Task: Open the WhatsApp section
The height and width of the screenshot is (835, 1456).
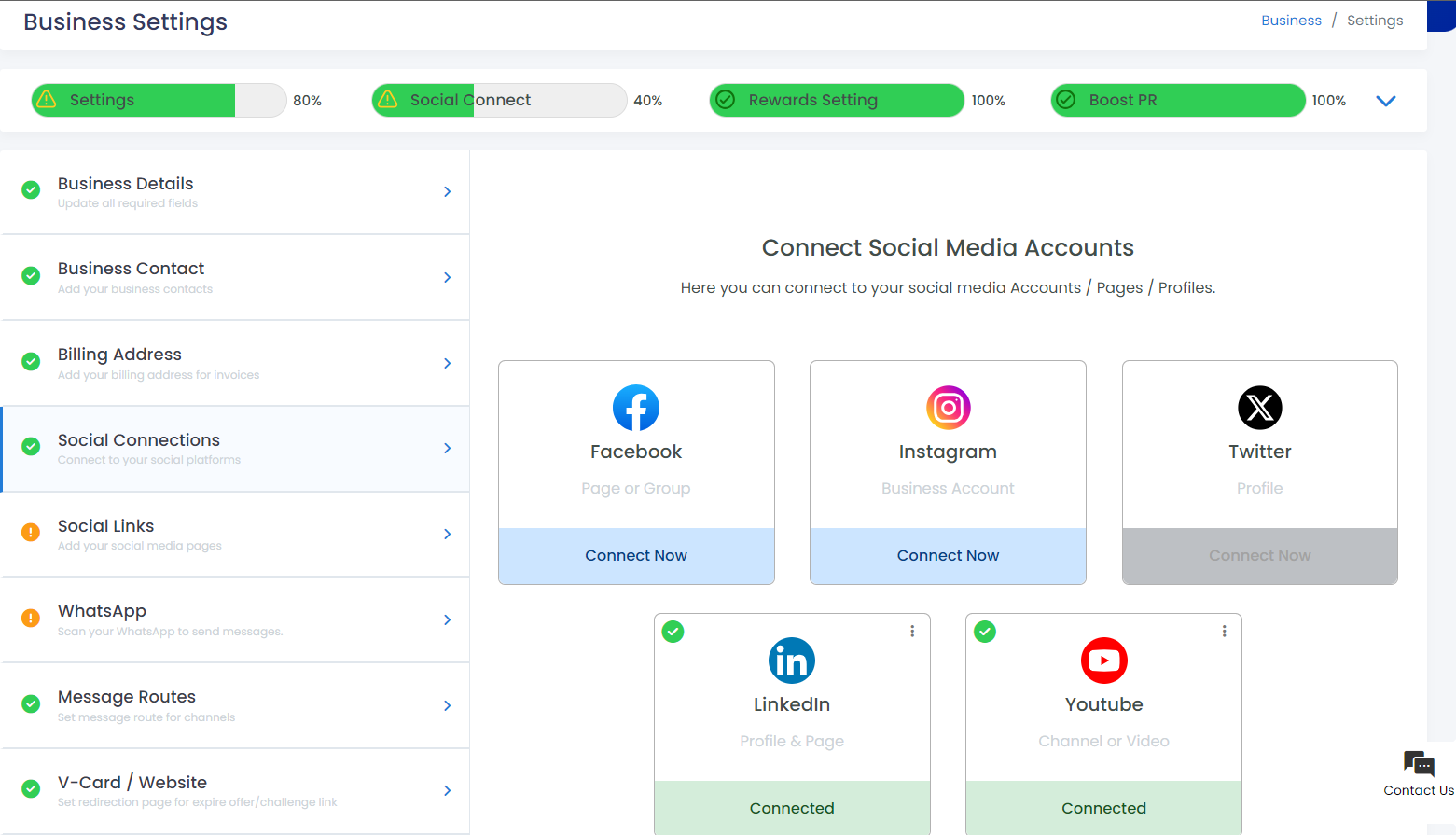Action: click(x=235, y=620)
